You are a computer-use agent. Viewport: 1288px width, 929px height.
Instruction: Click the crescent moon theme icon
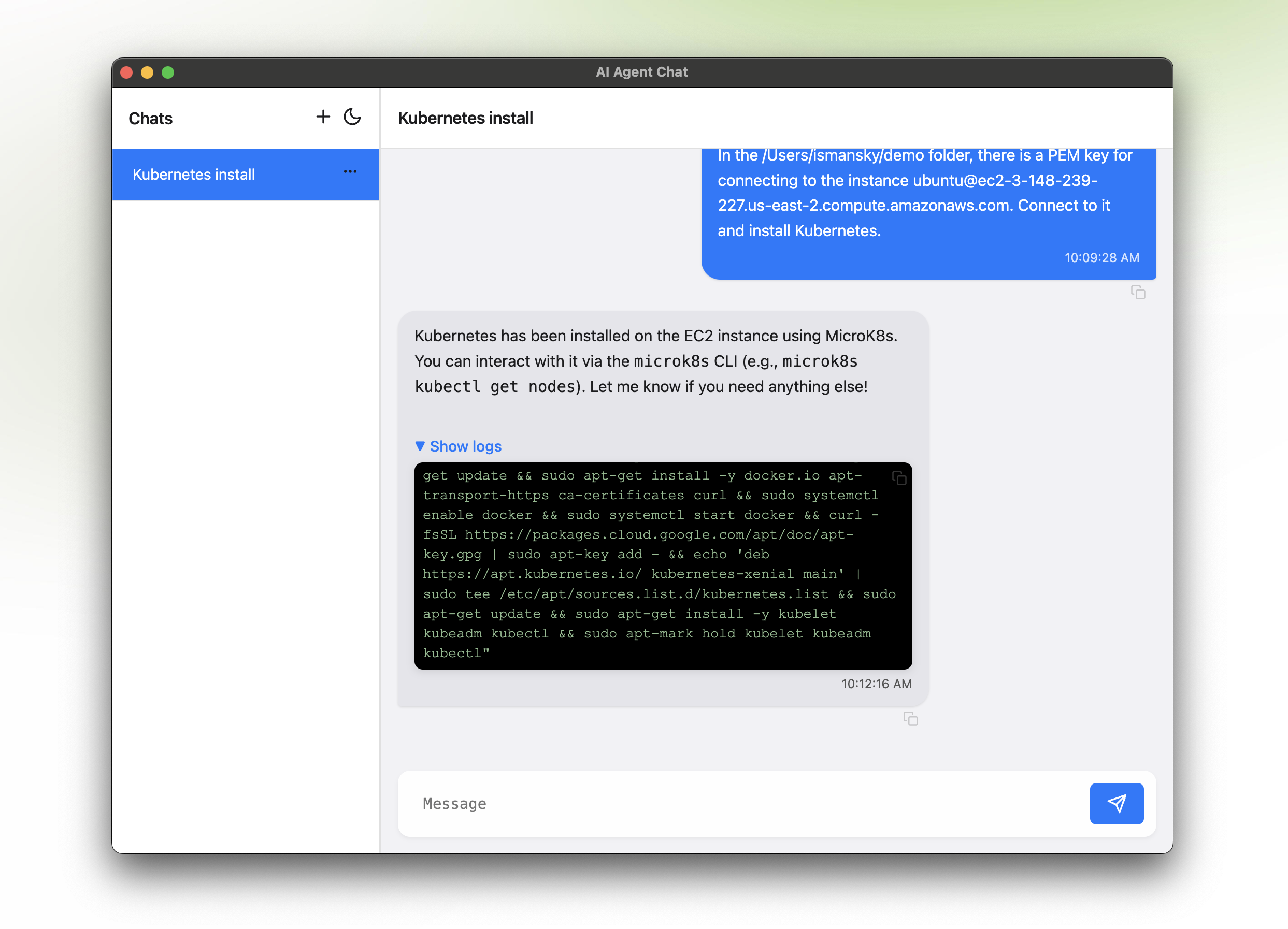(351, 117)
